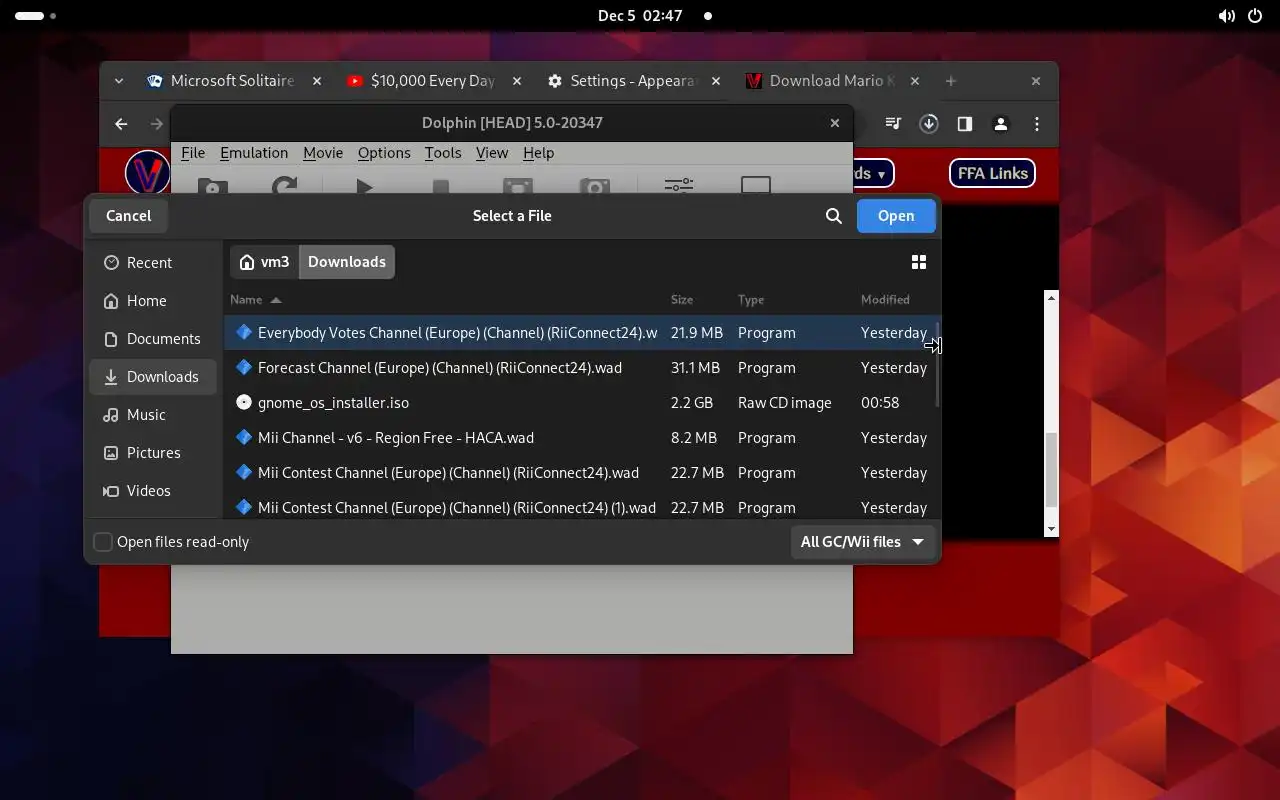This screenshot has height=800, width=1280.
Task: Select Mii Contest Channel (RiiConnect24) (1).wad
Action: (582, 505)
